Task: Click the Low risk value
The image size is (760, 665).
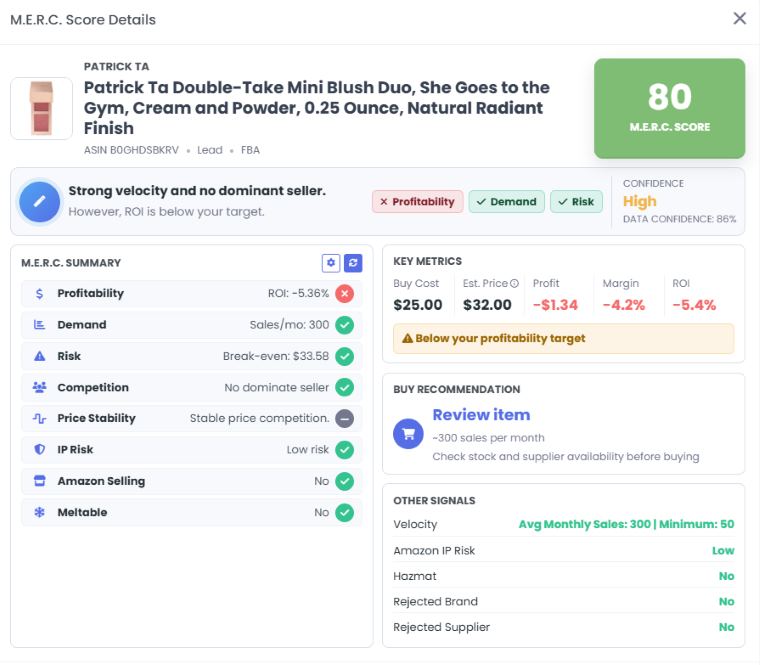Action: point(307,450)
